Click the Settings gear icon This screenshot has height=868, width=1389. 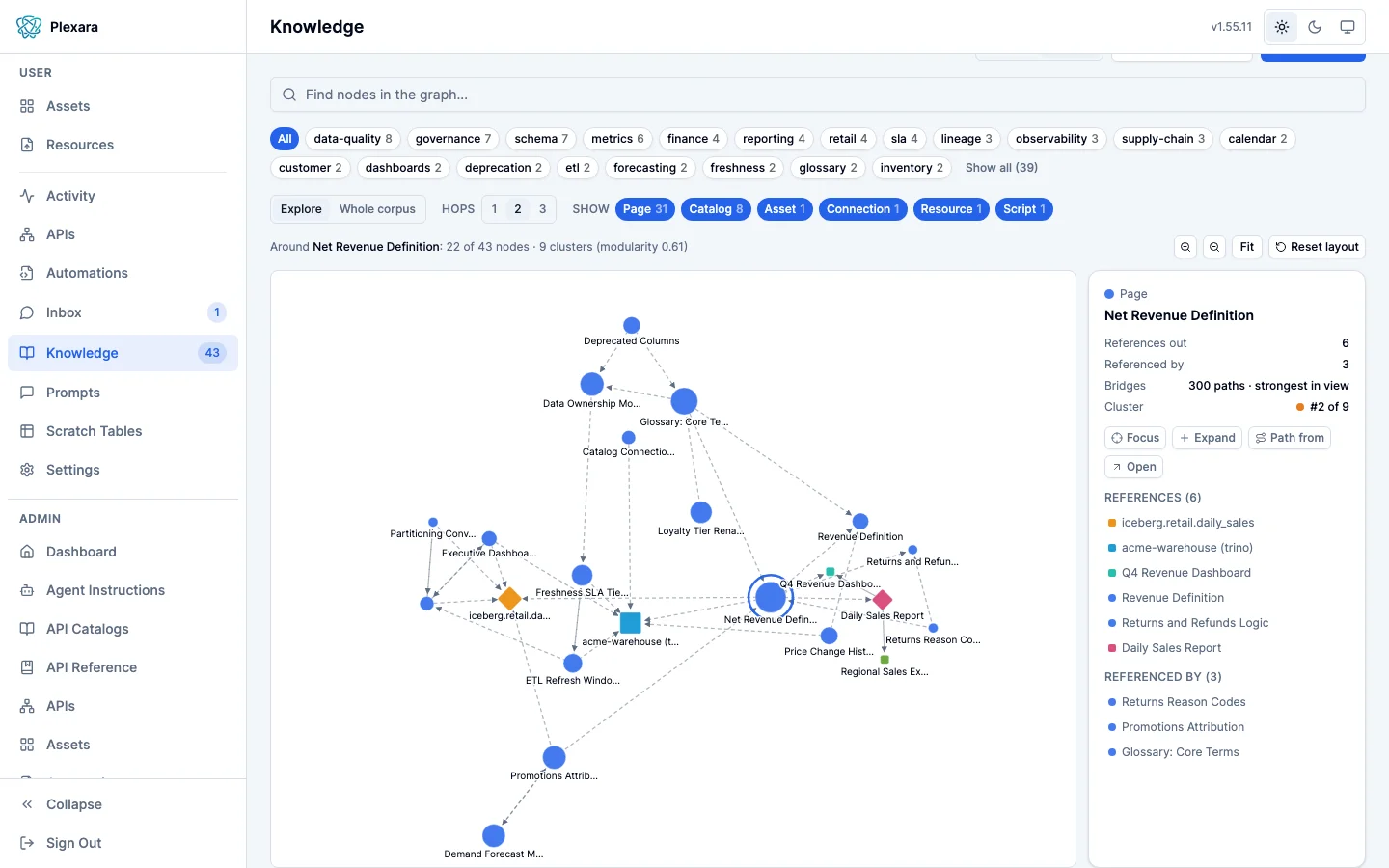click(27, 470)
